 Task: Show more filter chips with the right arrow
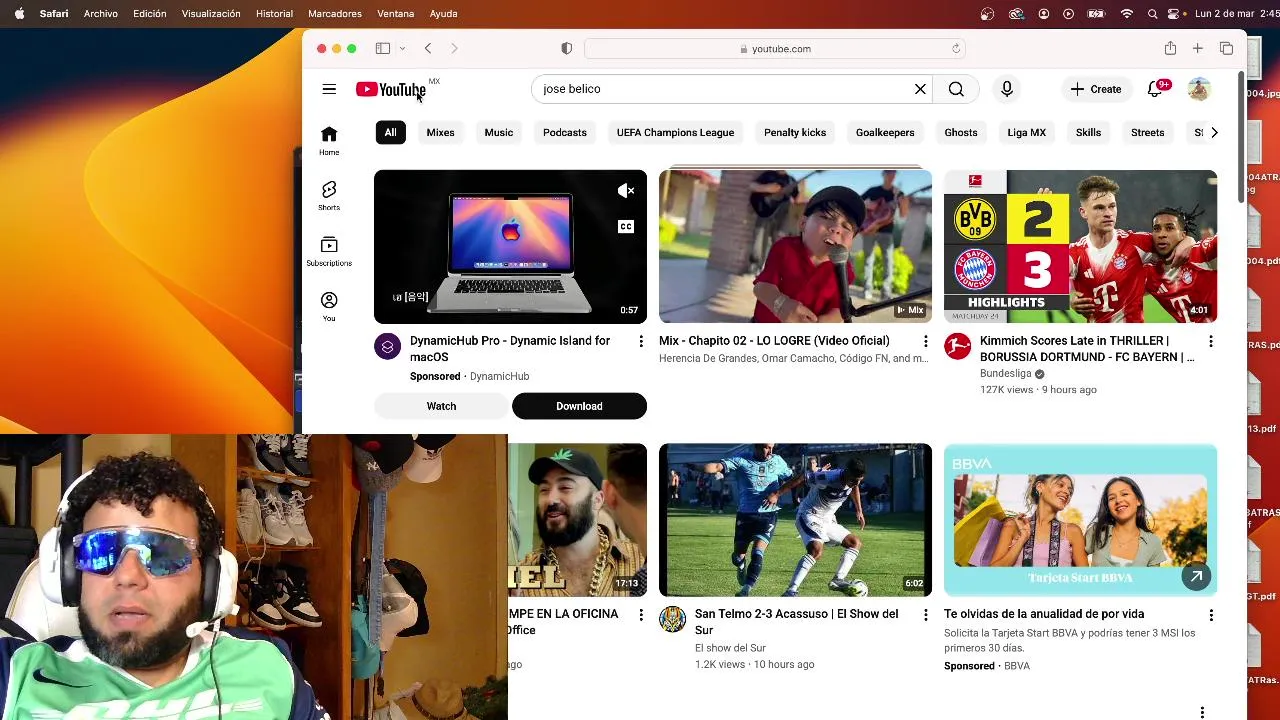(1214, 132)
